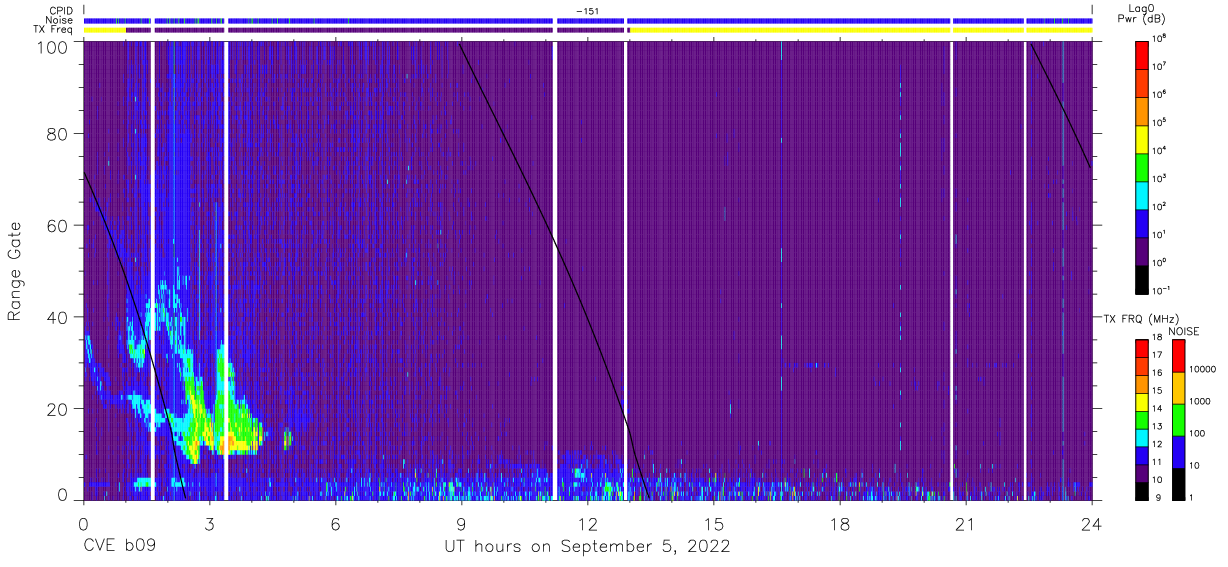1228x567 pixels.
Task: Click x-axis tick label '18'
Action: (x=840, y=524)
